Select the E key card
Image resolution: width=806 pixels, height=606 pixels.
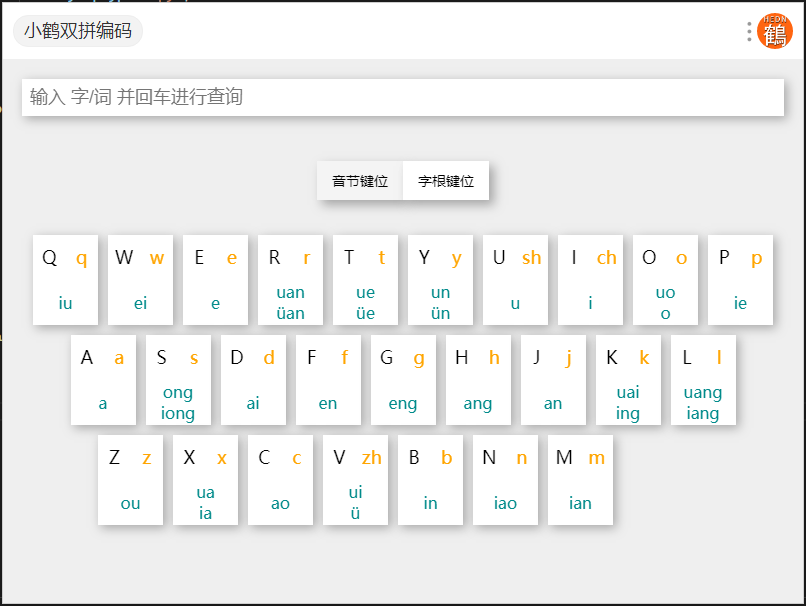click(x=215, y=280)
